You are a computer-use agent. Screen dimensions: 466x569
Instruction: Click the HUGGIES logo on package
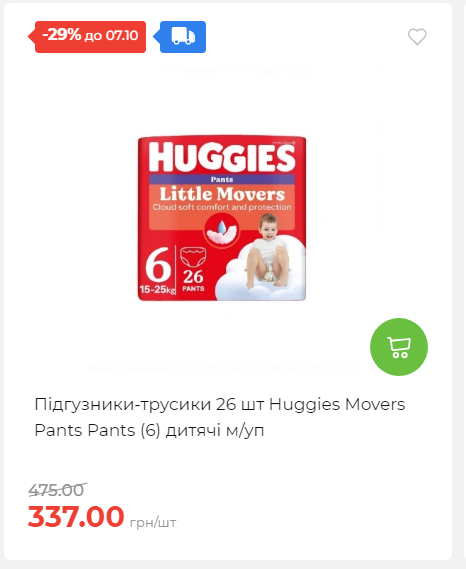click(x=222, y=157)
